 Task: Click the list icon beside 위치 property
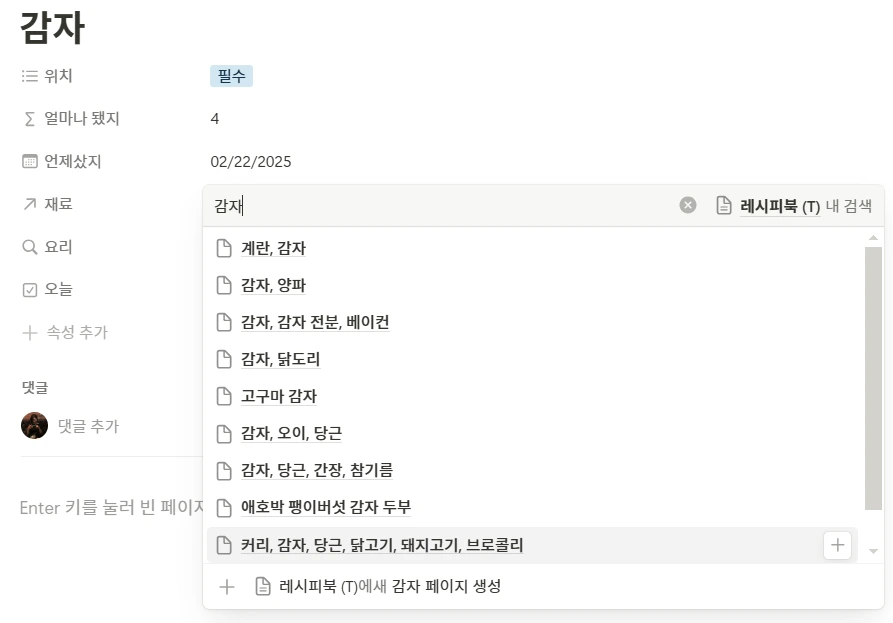coord(30,75)
